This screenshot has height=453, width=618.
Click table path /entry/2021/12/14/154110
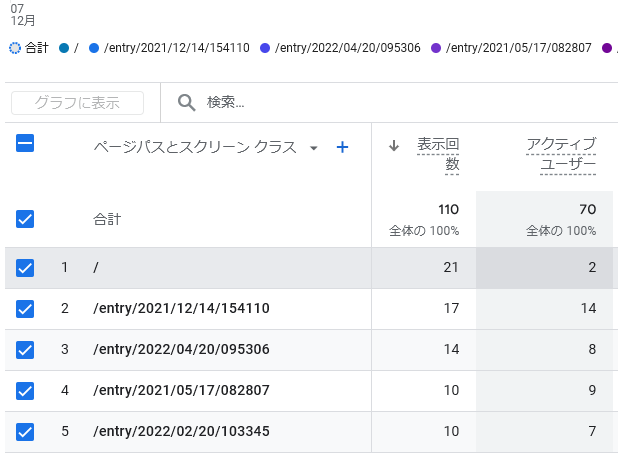click(x=181, y=308)
